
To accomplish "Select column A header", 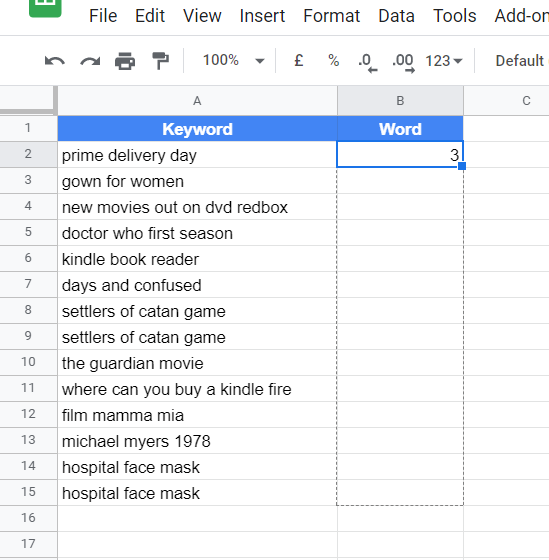I will coord(197,101).
